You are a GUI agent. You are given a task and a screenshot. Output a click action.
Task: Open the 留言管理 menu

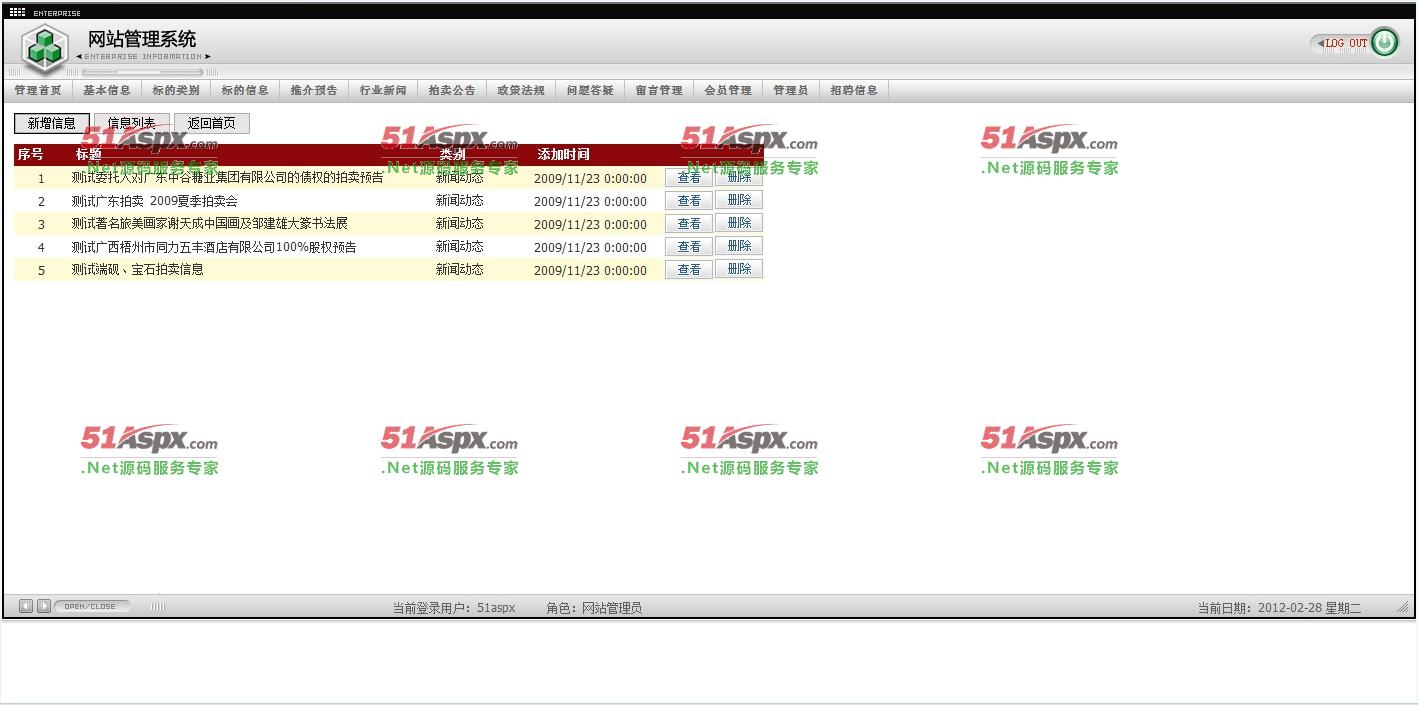[x=659, y=90]
